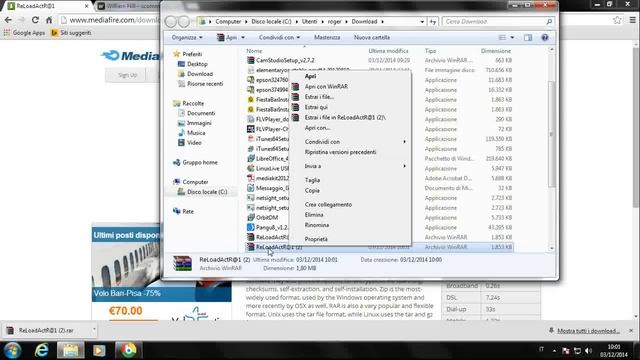Select Desktop in the navigation pane
This screenshot has height=360, width=640.
click(x=197, y=64)
